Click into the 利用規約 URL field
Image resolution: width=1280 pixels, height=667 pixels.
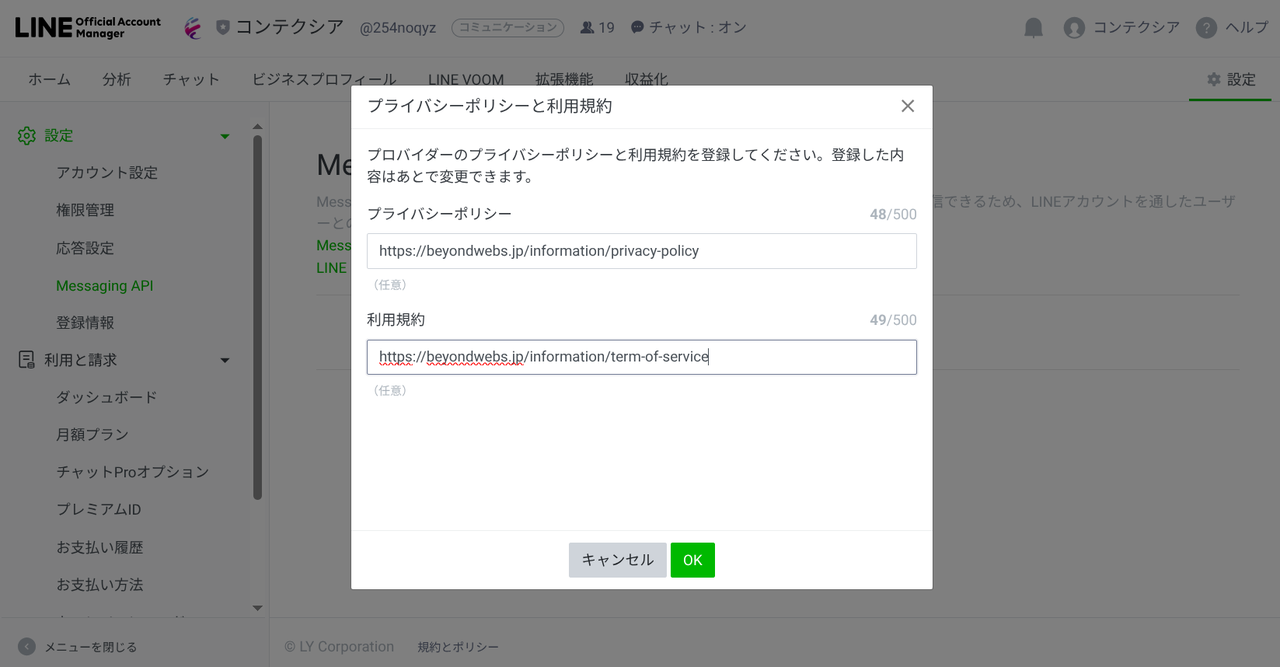pos(641,357)
